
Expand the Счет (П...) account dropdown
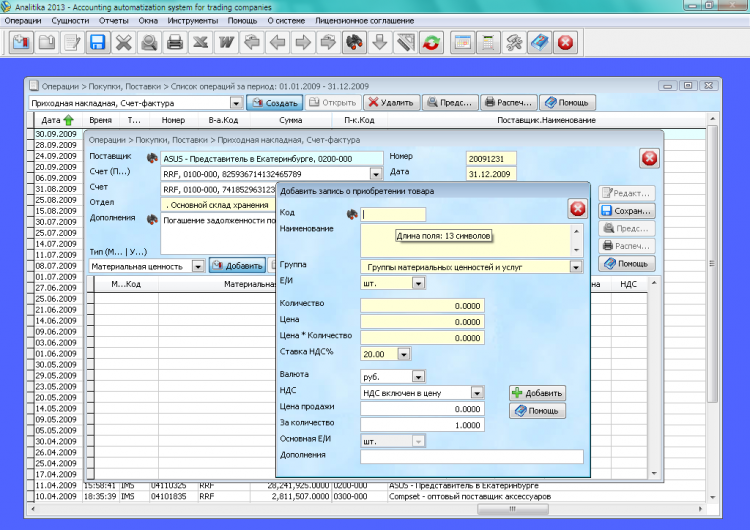[376, 174]
